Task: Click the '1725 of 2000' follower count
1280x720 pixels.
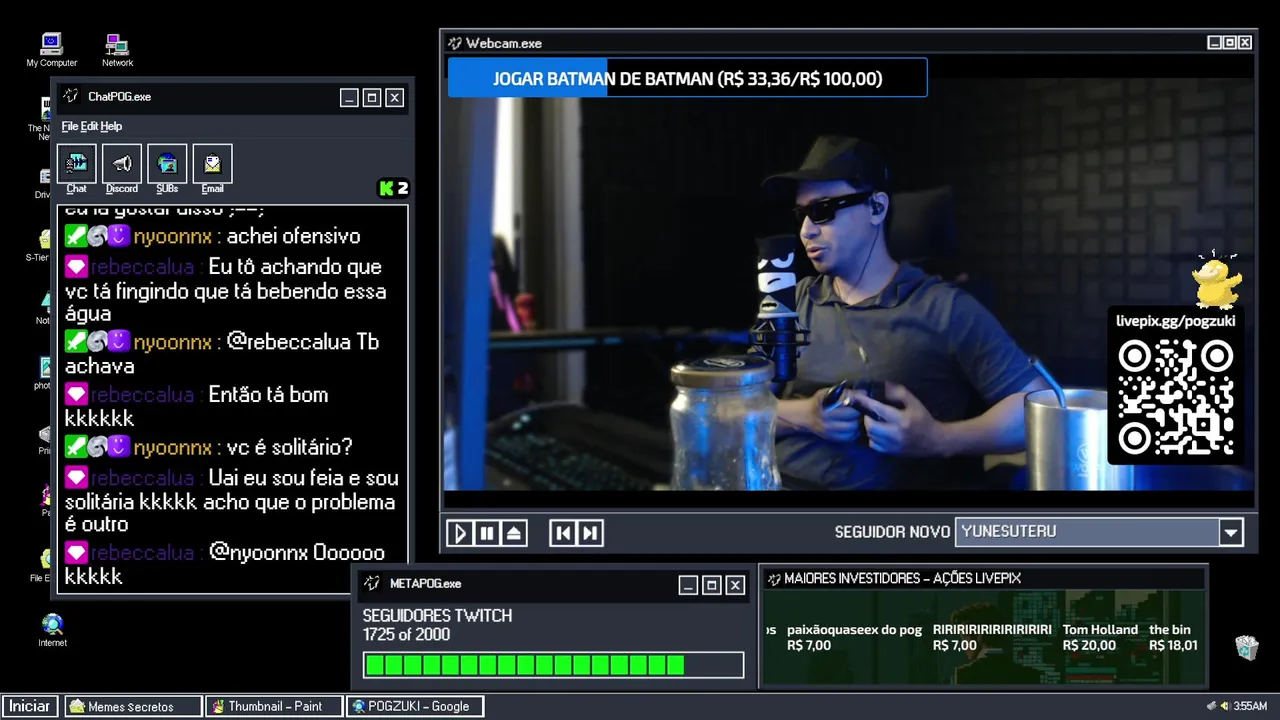Action: (x=406, y=635)
